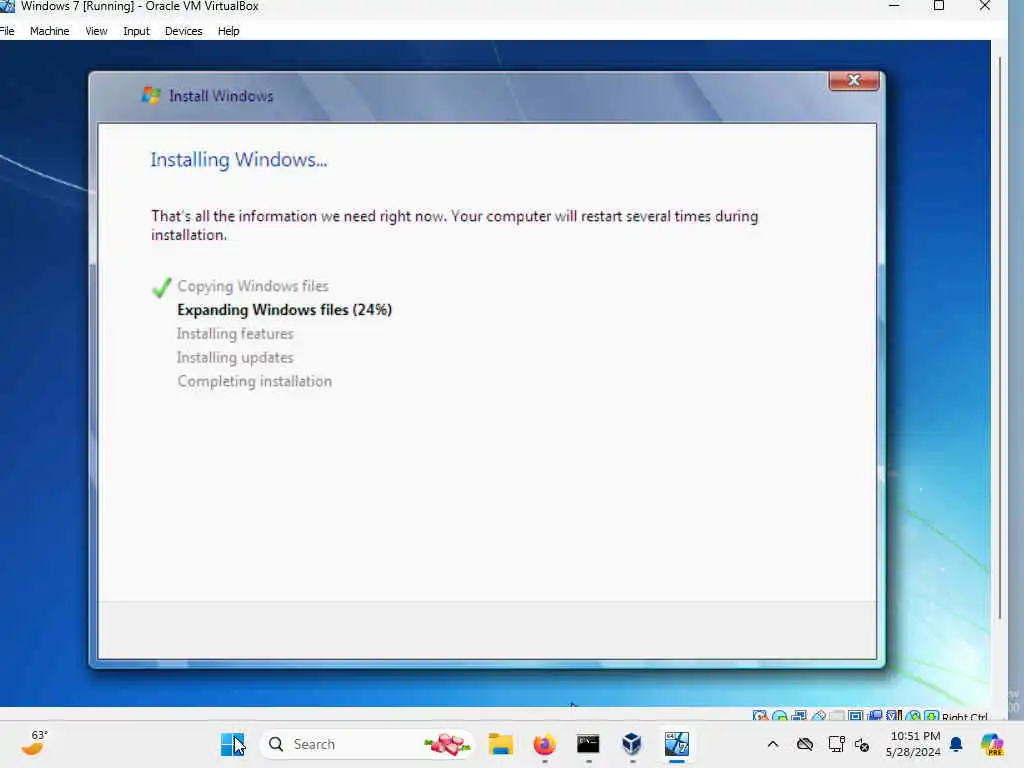Click the 'Installing features' step text
Viewport: 1024px width, 768px height.
pyautogui.click(x=235, y=334)
